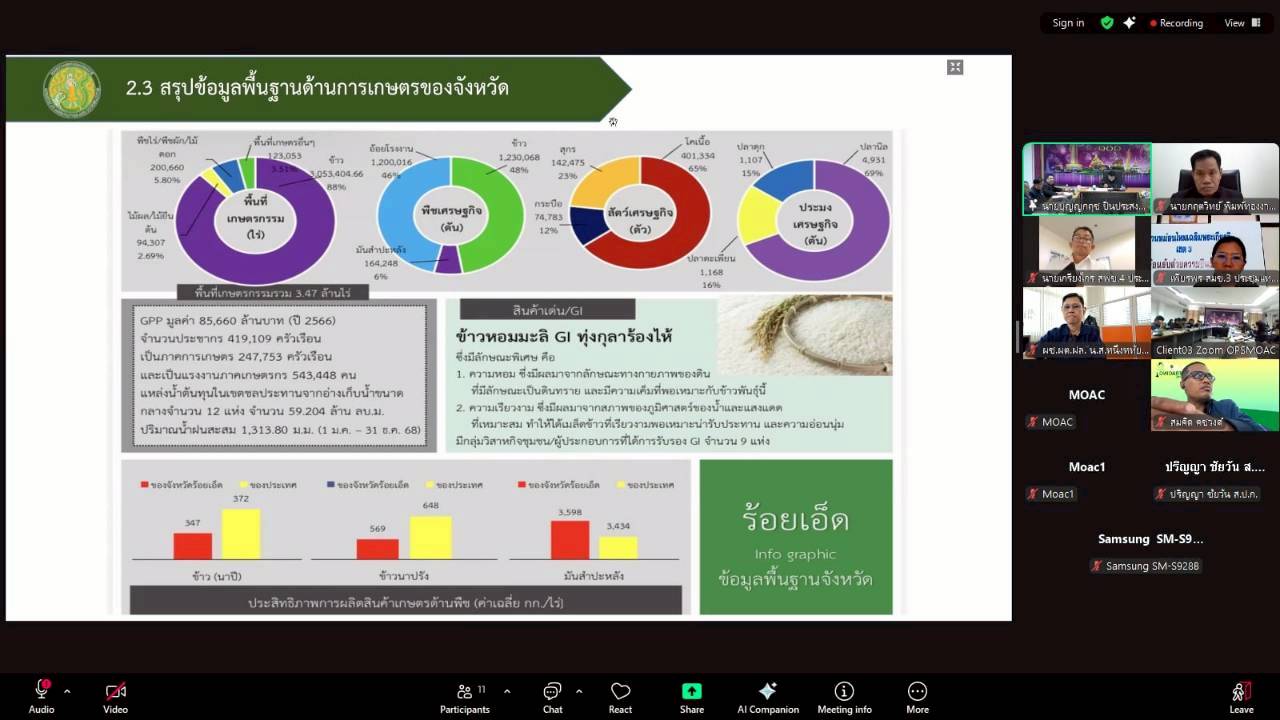Select the Client03 Zoom OPSMOAC video thumbnail

(x=1215, y=322)
